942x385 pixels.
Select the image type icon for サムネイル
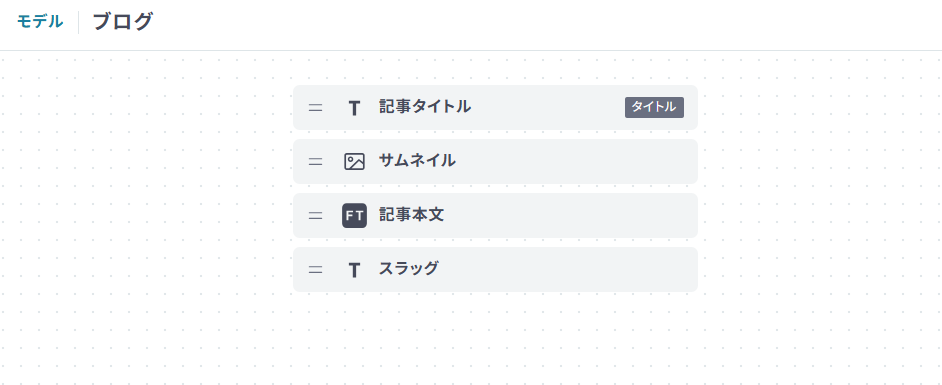(x=354, y=162)
